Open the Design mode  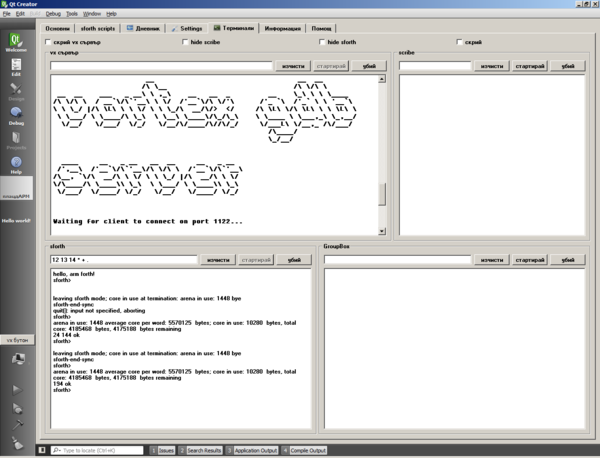[16, 92]
